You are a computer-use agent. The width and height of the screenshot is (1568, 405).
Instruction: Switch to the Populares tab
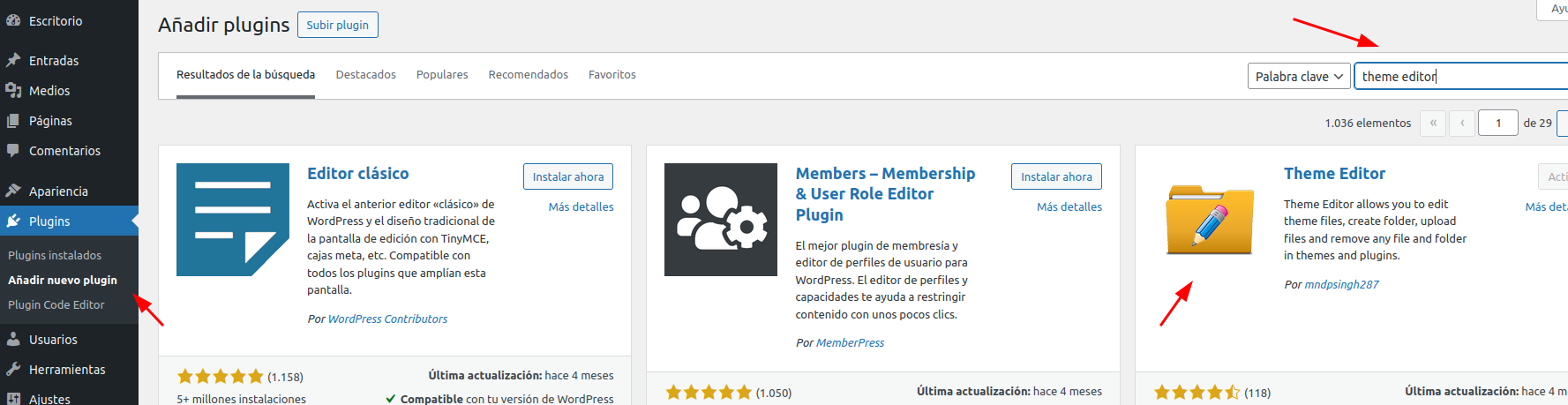(442, 74)
